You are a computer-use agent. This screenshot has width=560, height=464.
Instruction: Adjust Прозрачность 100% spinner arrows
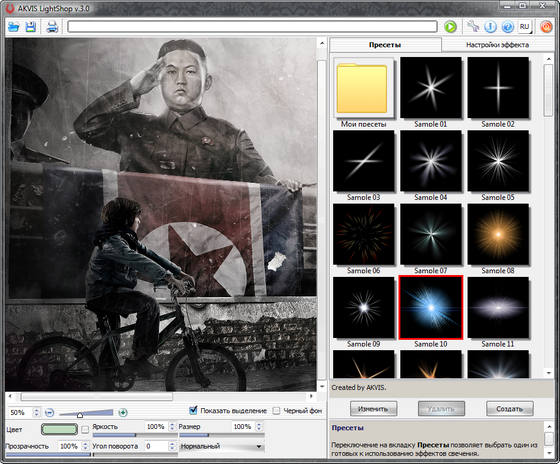click(x=85, y=446)
